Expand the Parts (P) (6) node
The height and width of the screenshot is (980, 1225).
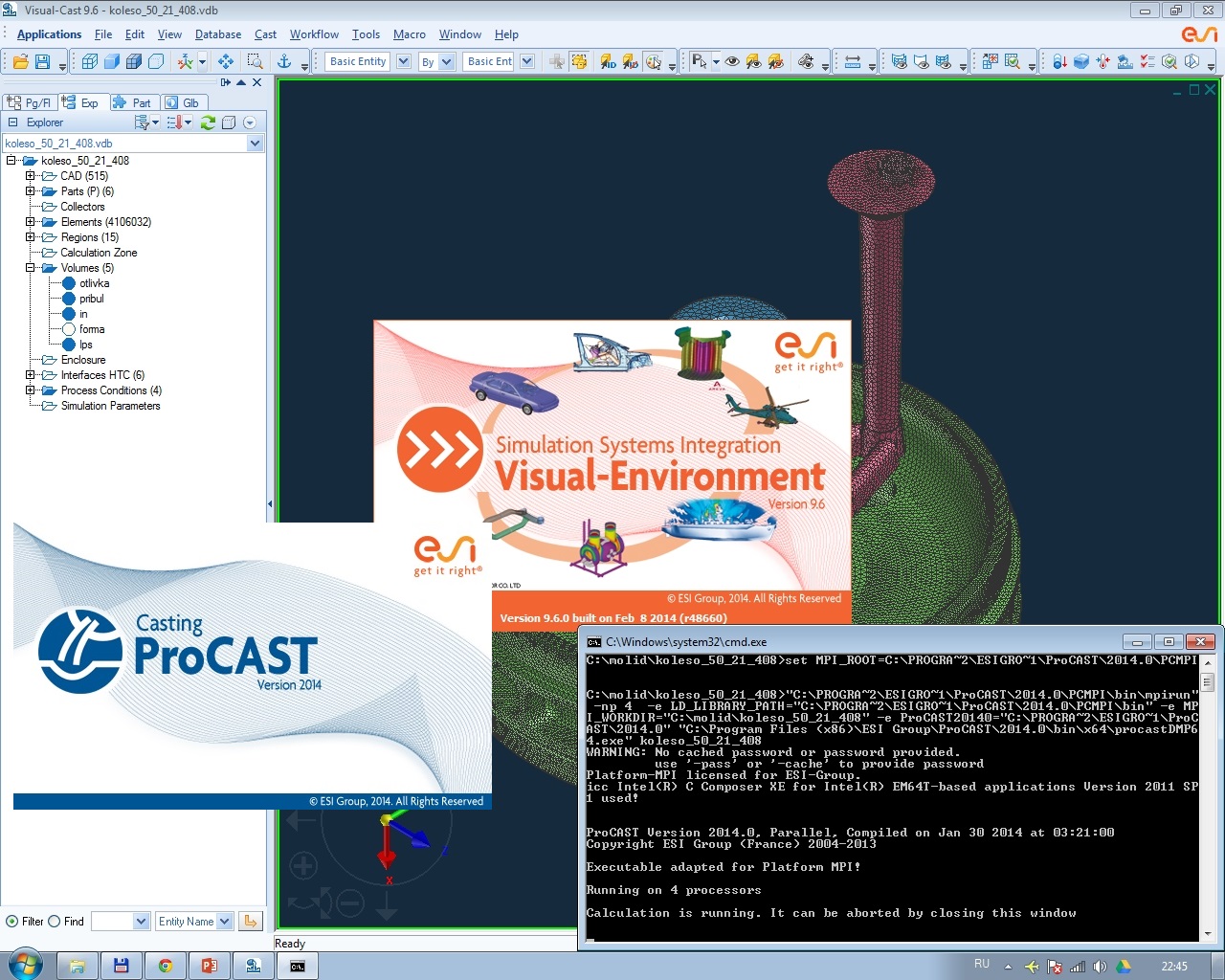coord(30,191)
